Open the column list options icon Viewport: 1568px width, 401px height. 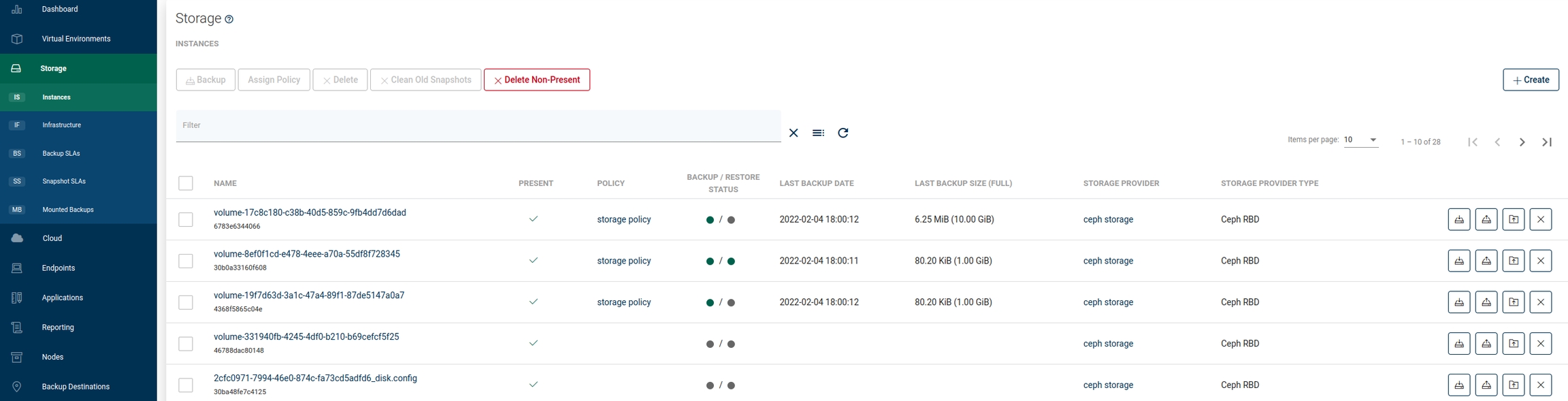coord(818,133)
